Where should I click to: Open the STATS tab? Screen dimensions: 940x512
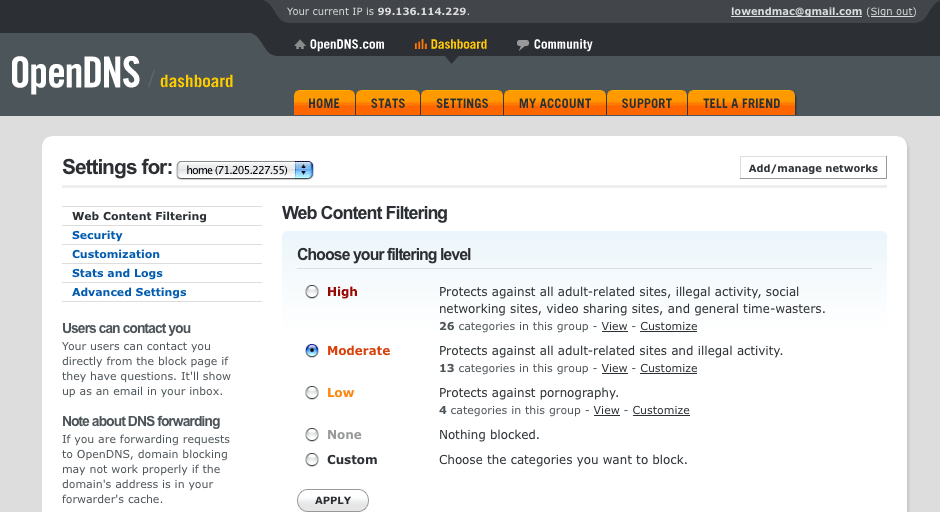point(388,103)
